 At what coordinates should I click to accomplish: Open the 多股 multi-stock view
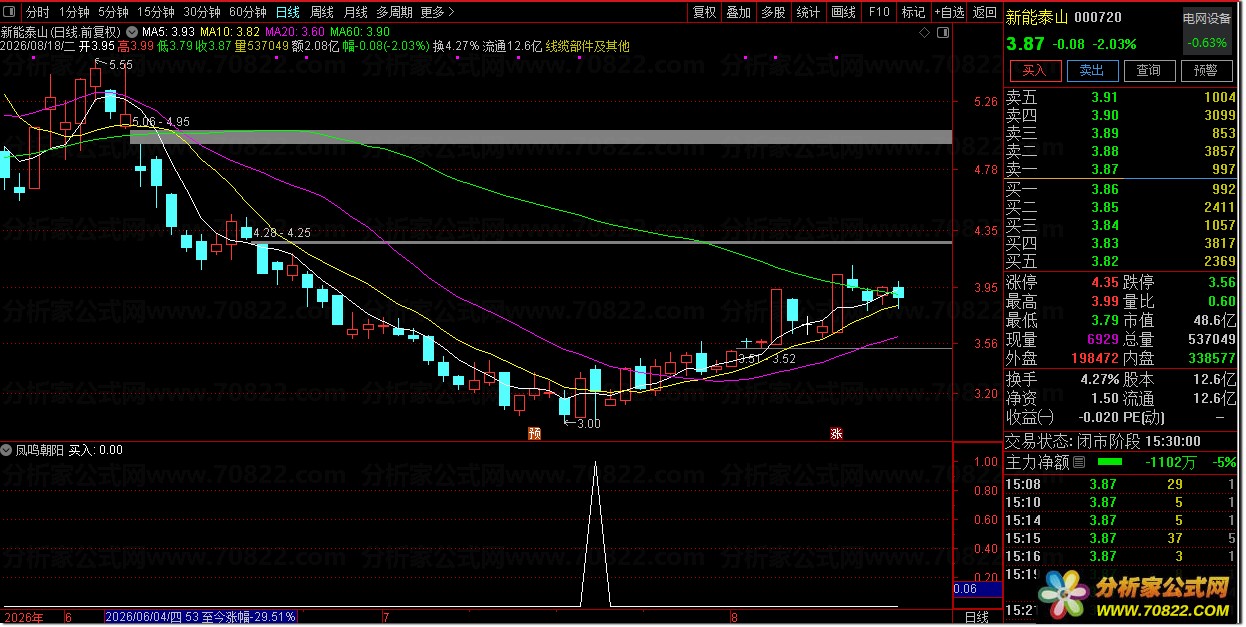tap(773, 12)
